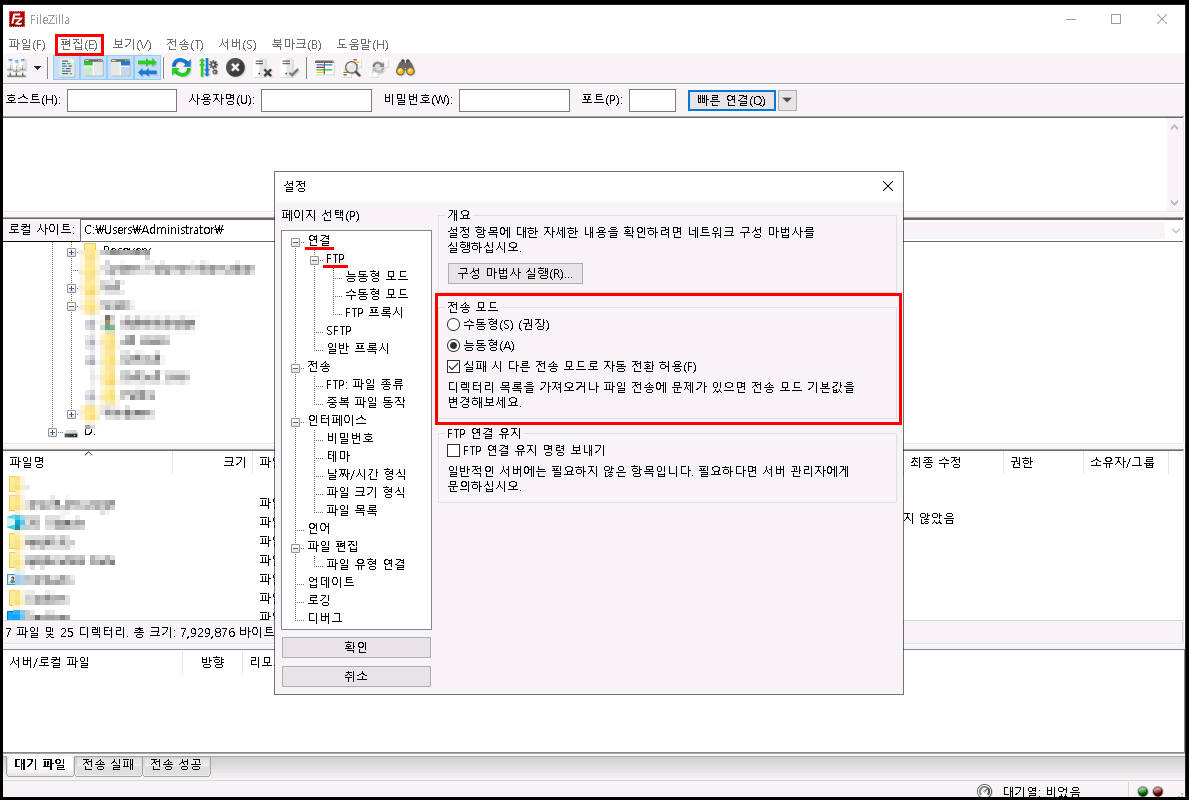Collapse the 파일 편집 tree node
Screen dimensions: 1189x800
(x=296, y=548)
